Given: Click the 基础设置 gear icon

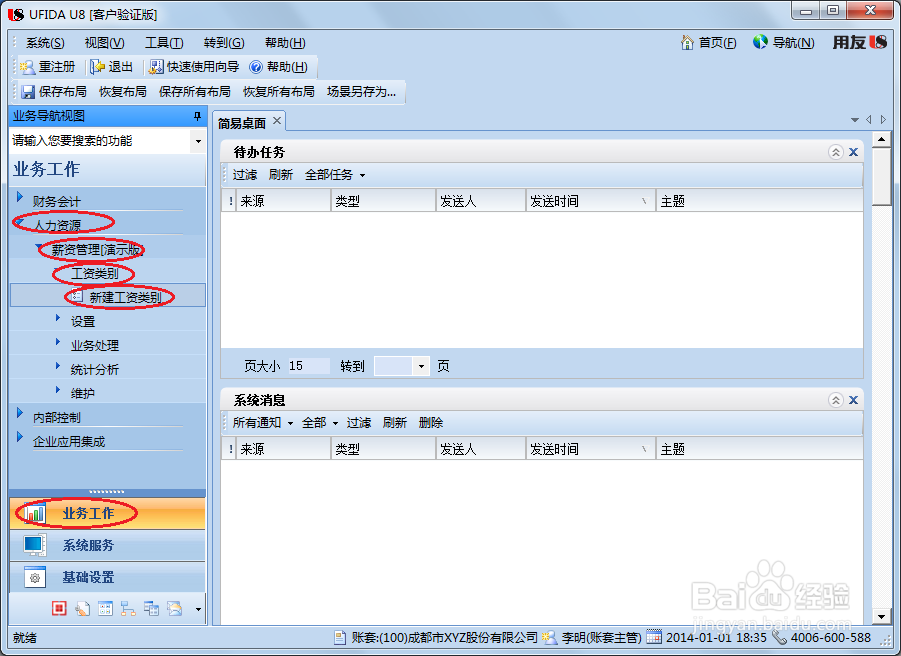Looking at the screenshot, I should pyautogui.click(x=34, y=577).
